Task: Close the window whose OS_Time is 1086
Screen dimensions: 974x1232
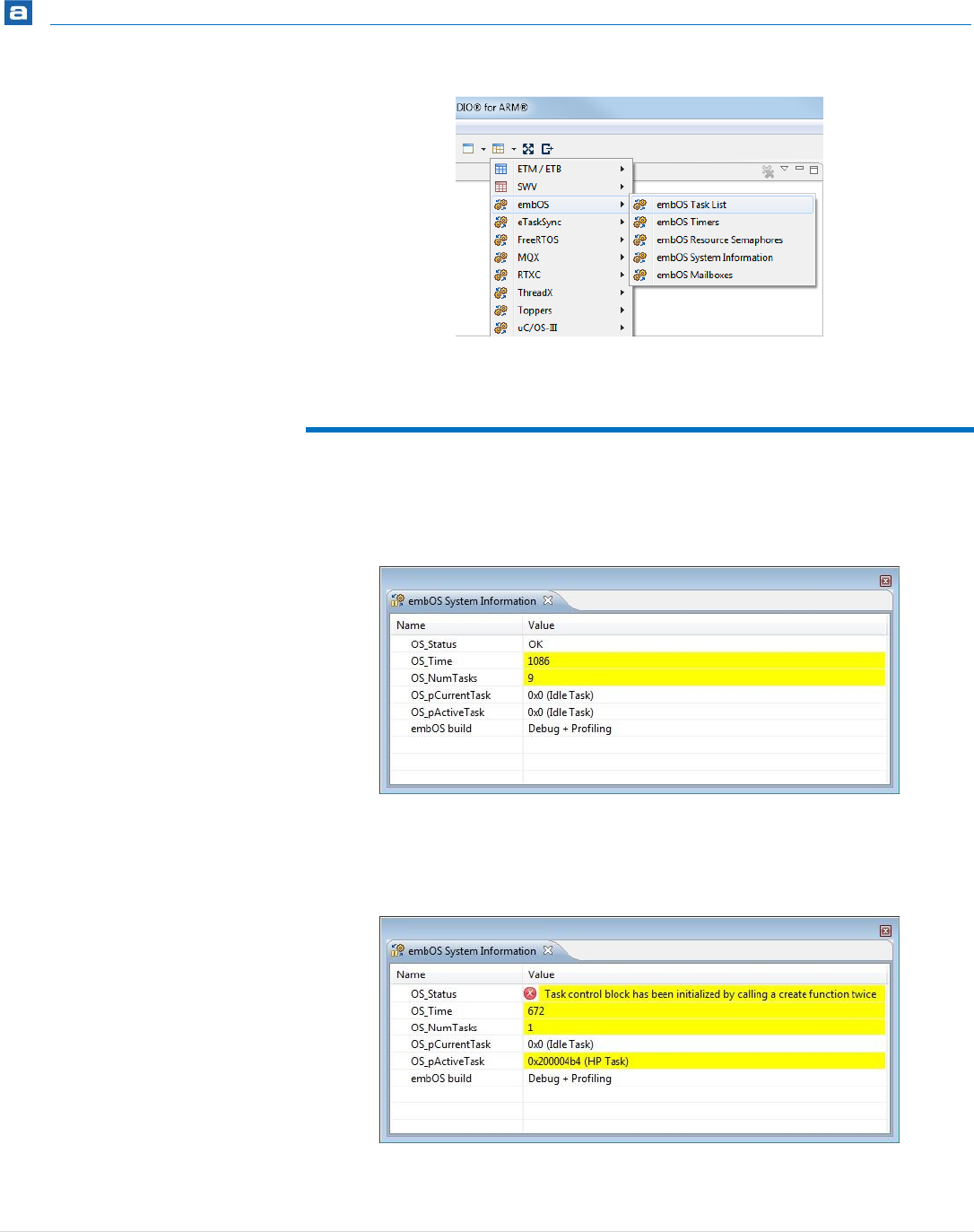Action: (x=885, y=581)
